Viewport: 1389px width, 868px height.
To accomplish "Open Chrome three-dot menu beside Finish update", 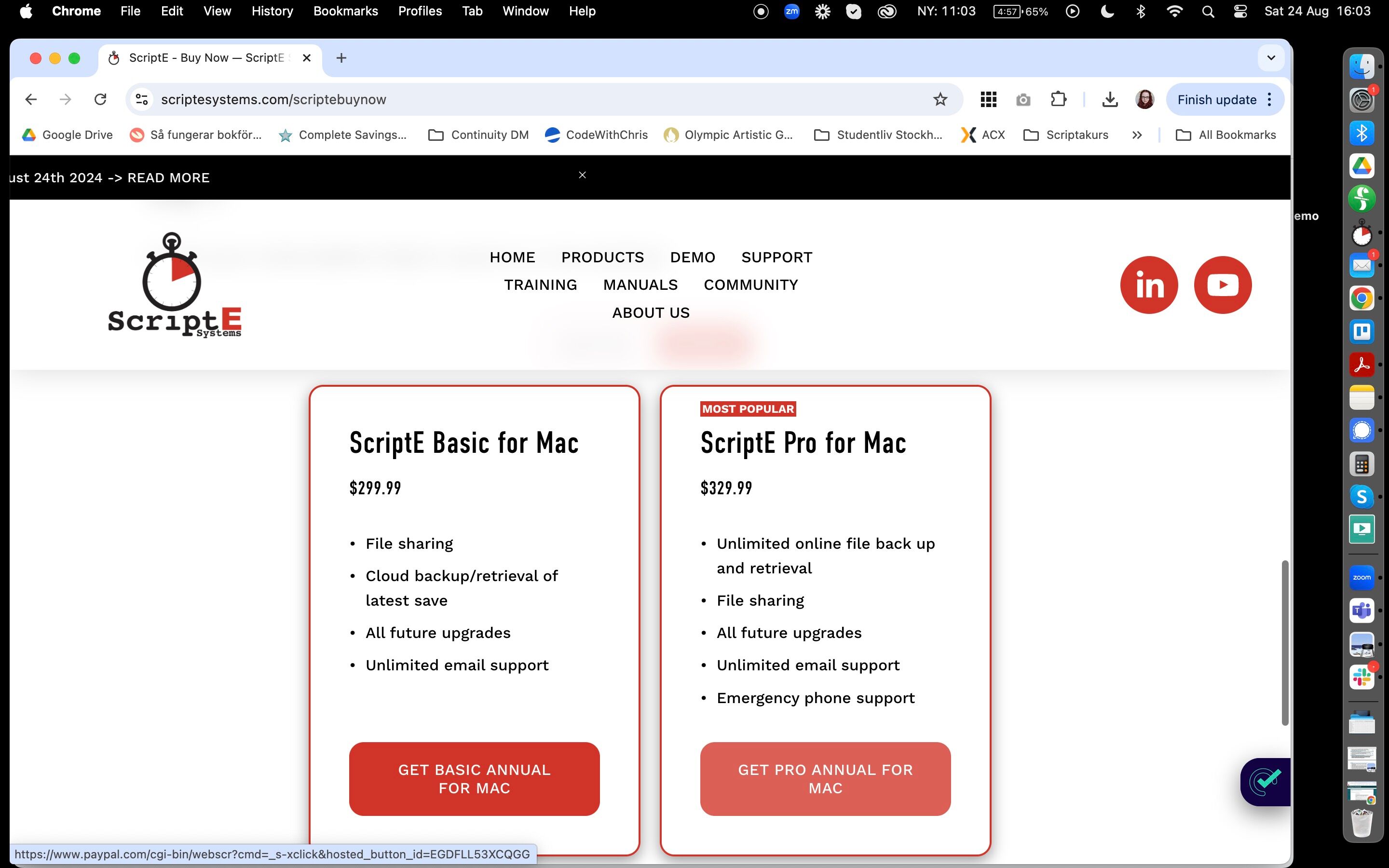I will point(1269,99).
